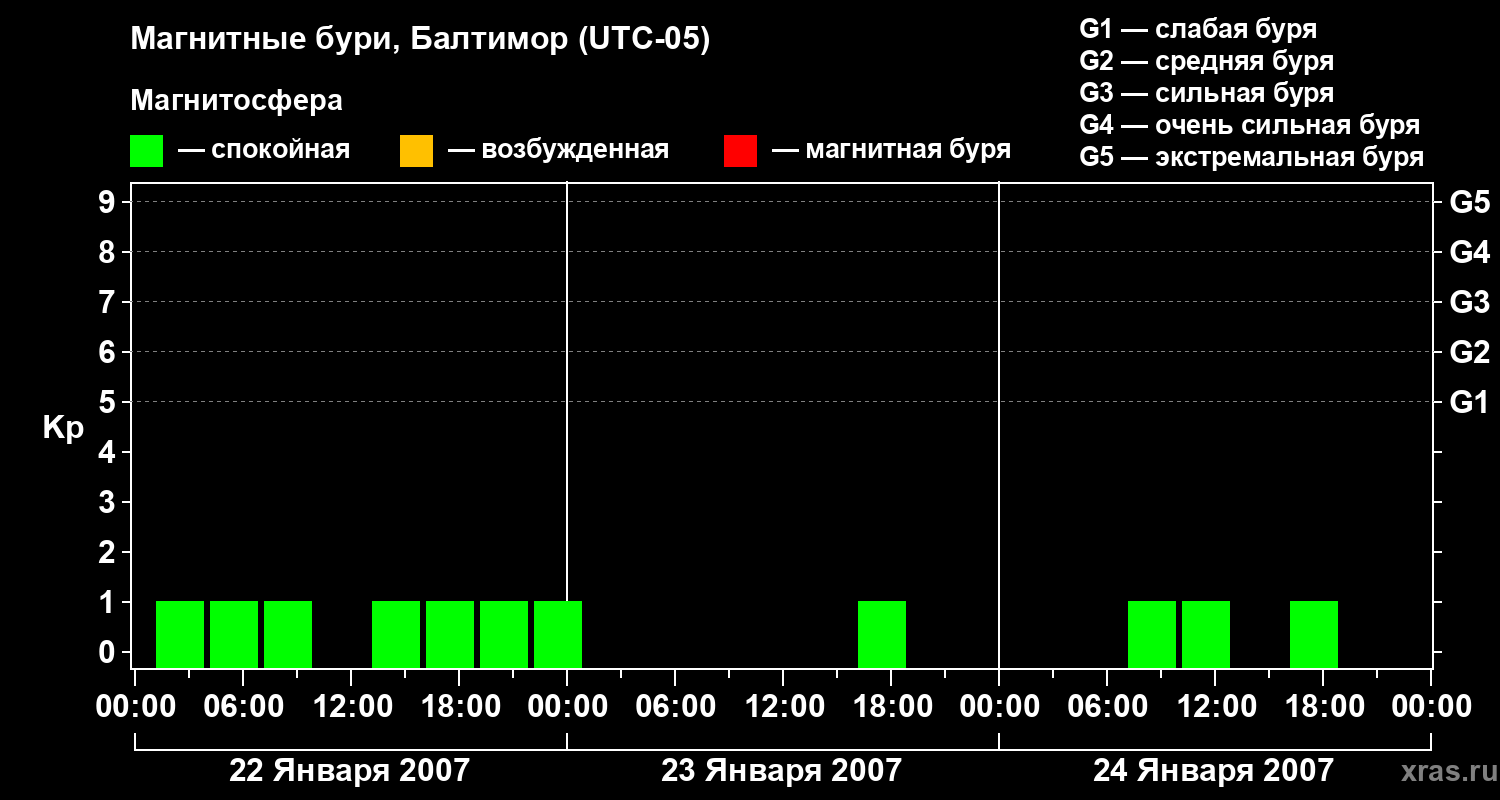
Task: Click the 12:00 tick label under 24 Января
Action: coord(1215,707)
